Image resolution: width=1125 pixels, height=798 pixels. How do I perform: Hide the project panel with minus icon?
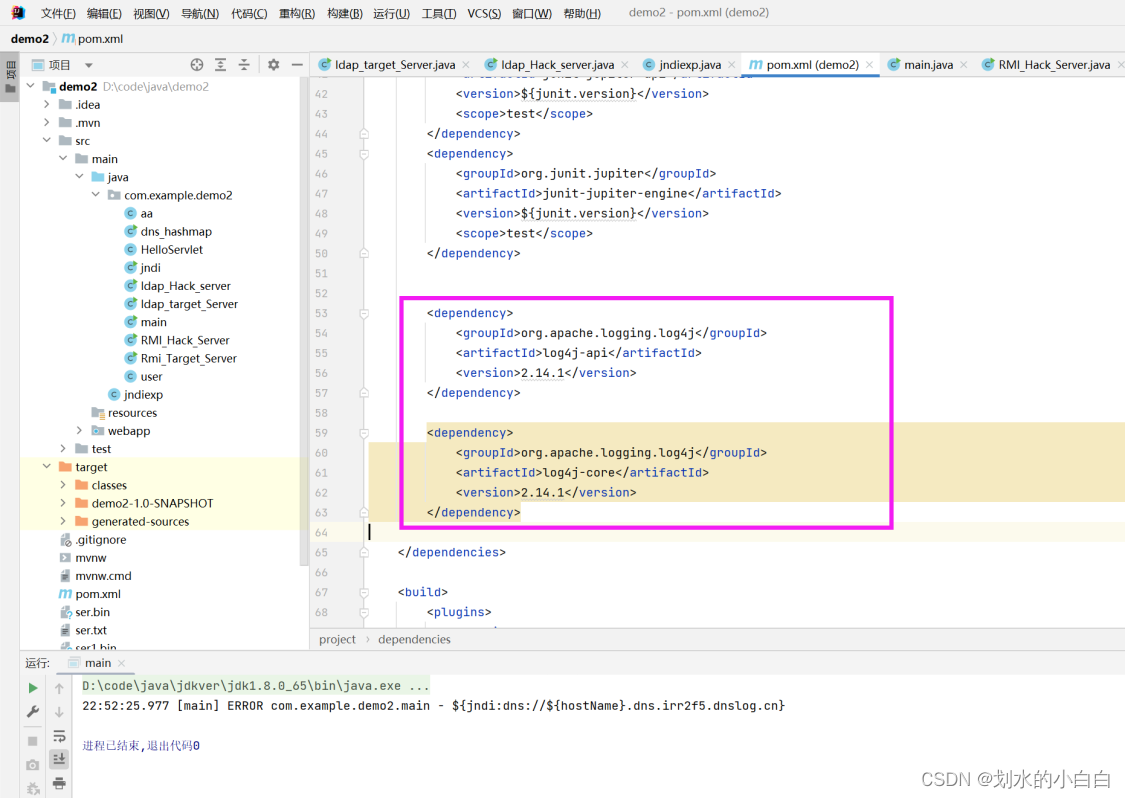pos(297,65)
